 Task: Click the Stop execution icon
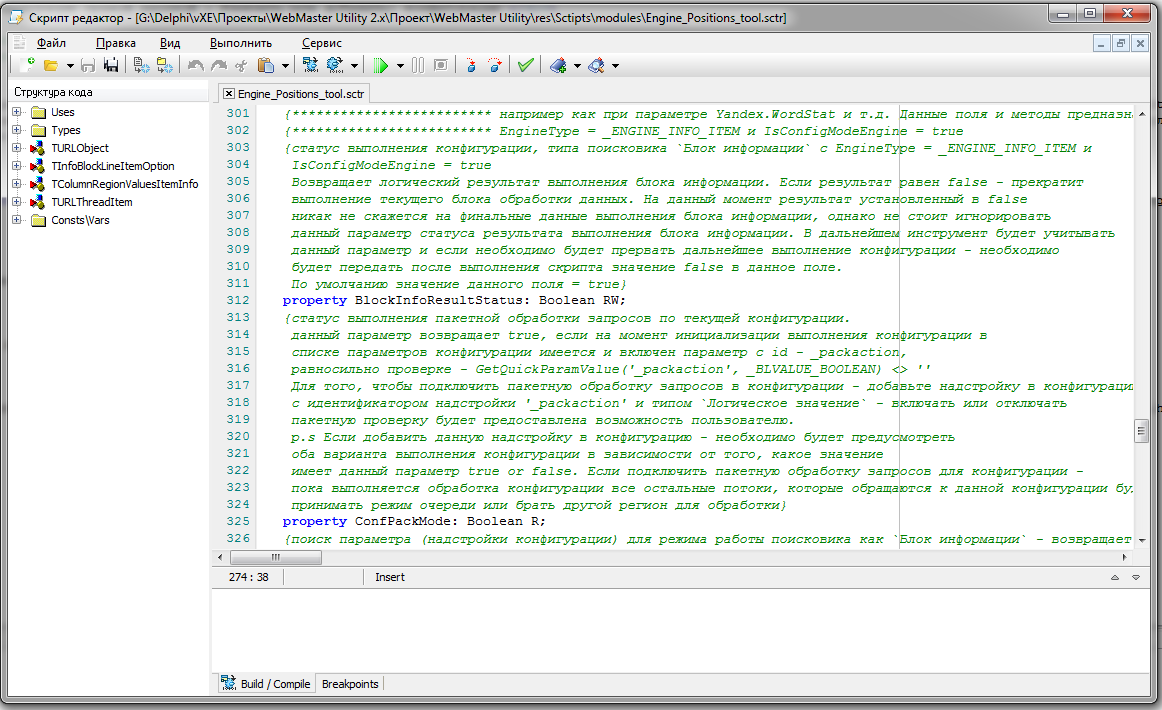point(440,65)
